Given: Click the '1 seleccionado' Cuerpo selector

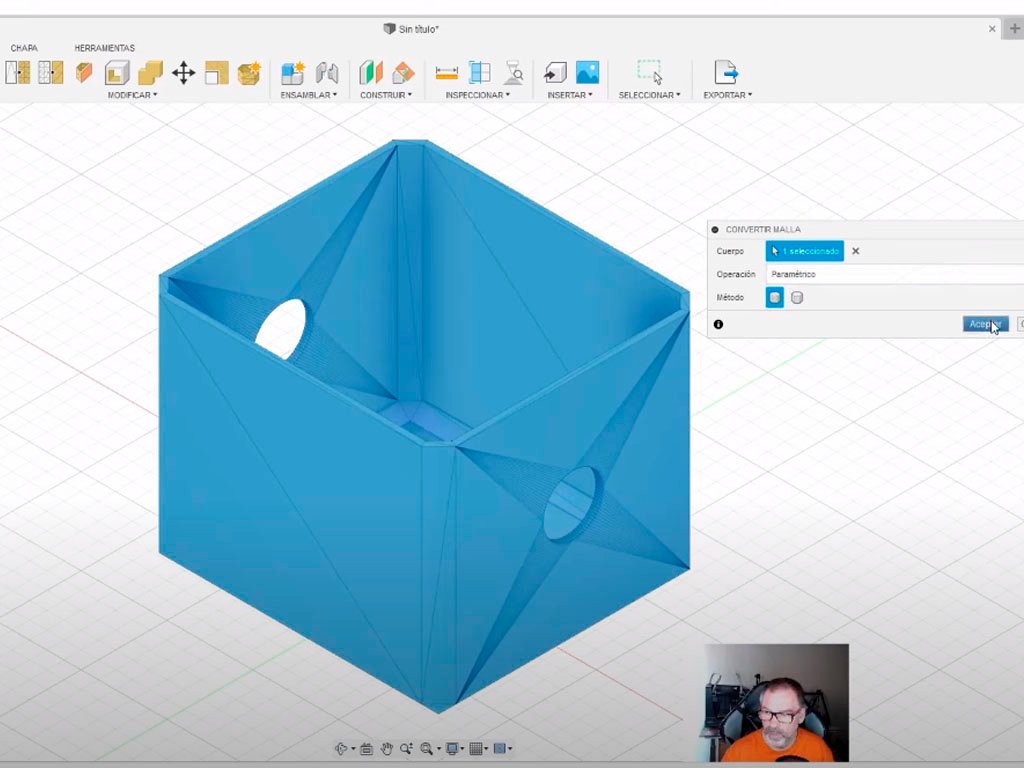Looking at the screenshot, I should point(805,251).
